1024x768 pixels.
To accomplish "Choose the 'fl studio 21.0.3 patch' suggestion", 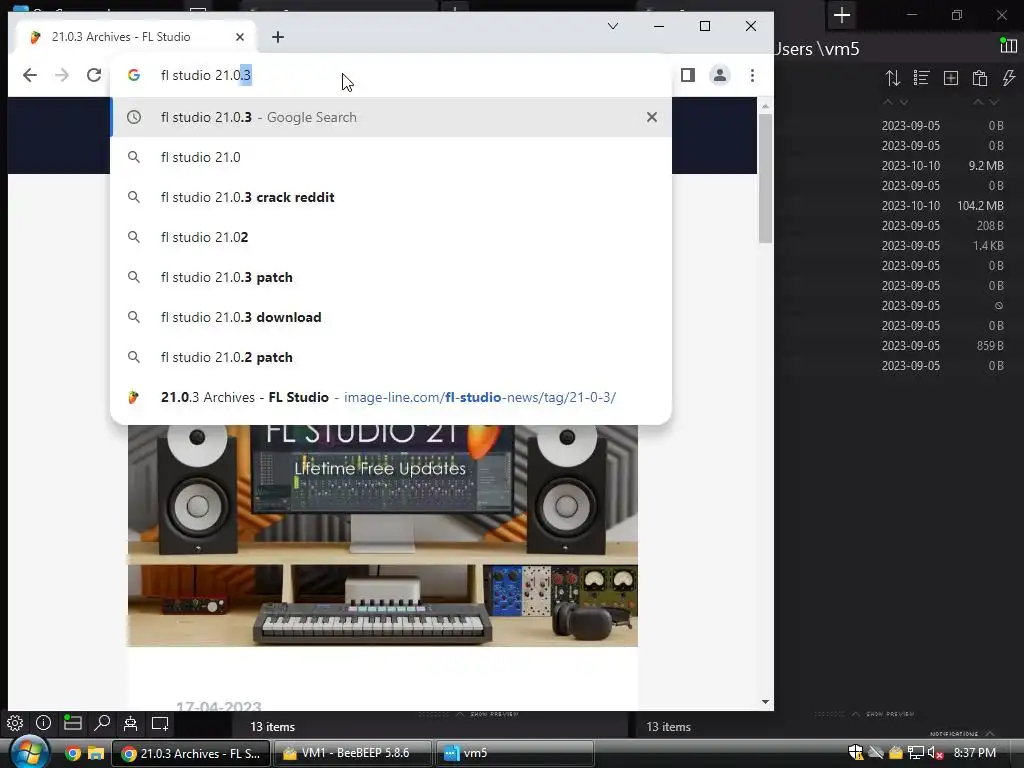I will (391, 278).
